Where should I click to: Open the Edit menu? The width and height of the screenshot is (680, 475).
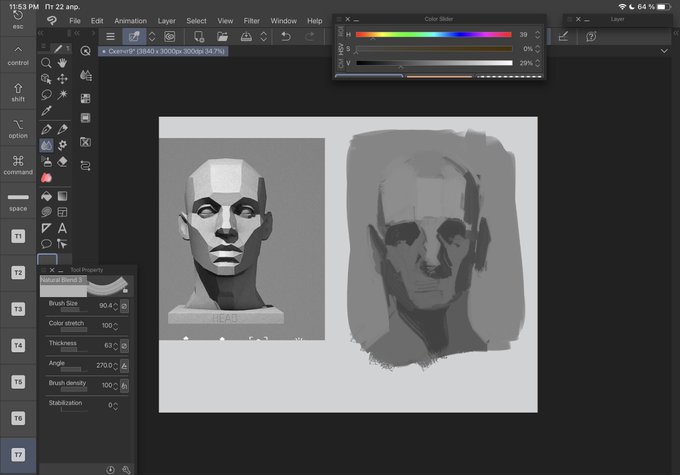[97, 21]
